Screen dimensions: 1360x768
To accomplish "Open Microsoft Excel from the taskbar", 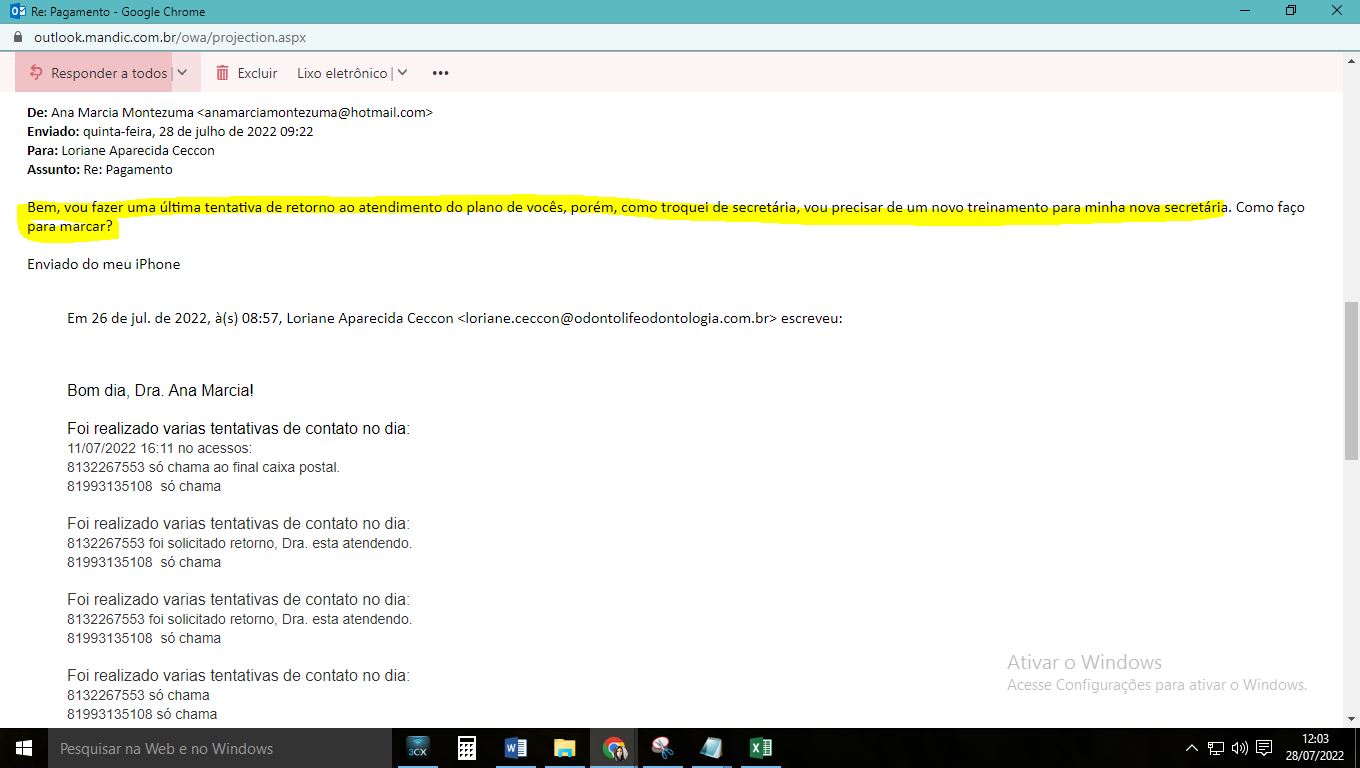I will (760, 748).
